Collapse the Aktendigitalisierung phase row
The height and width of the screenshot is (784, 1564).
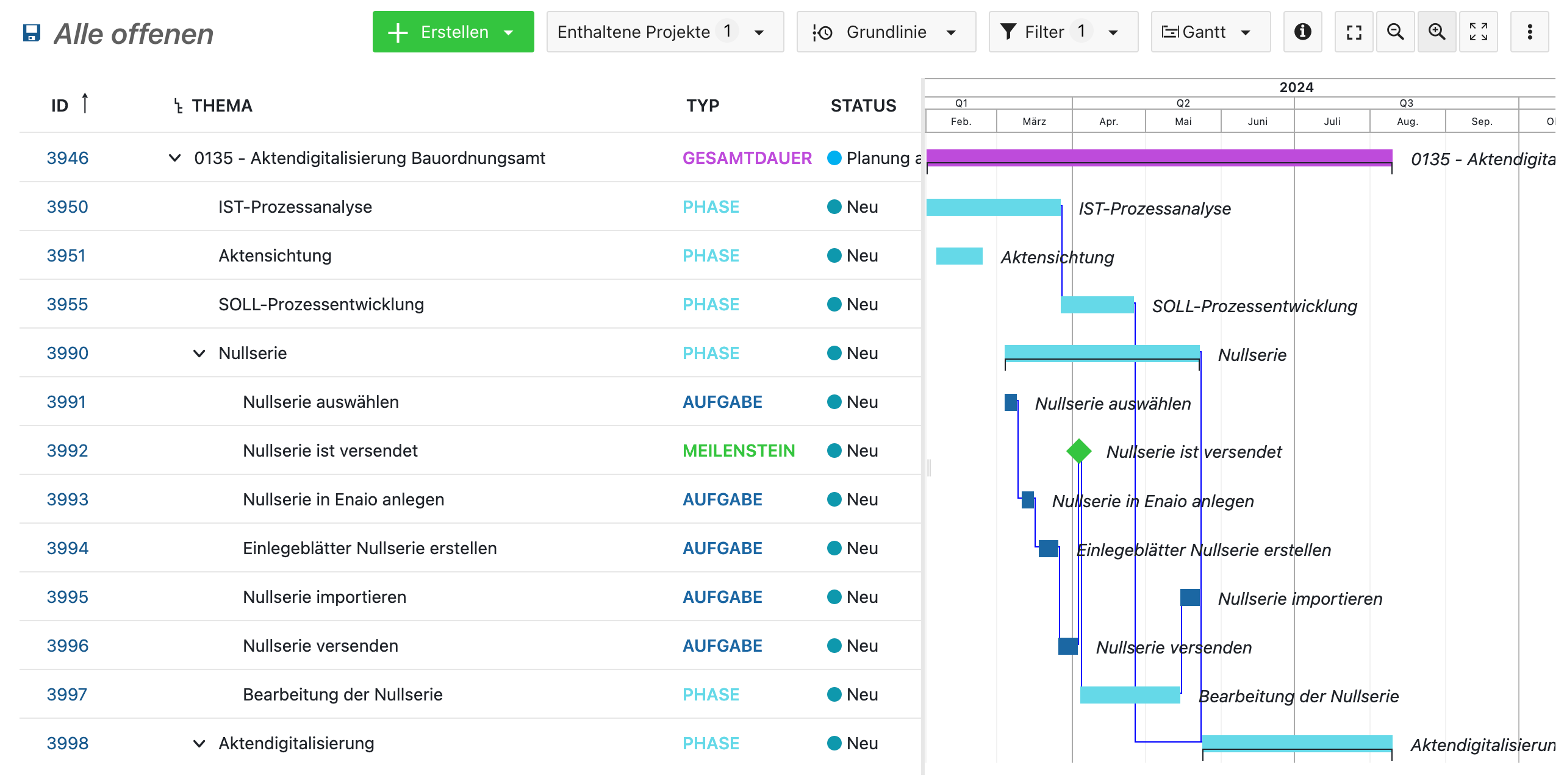pyautogui.click(x=199, y=744)
